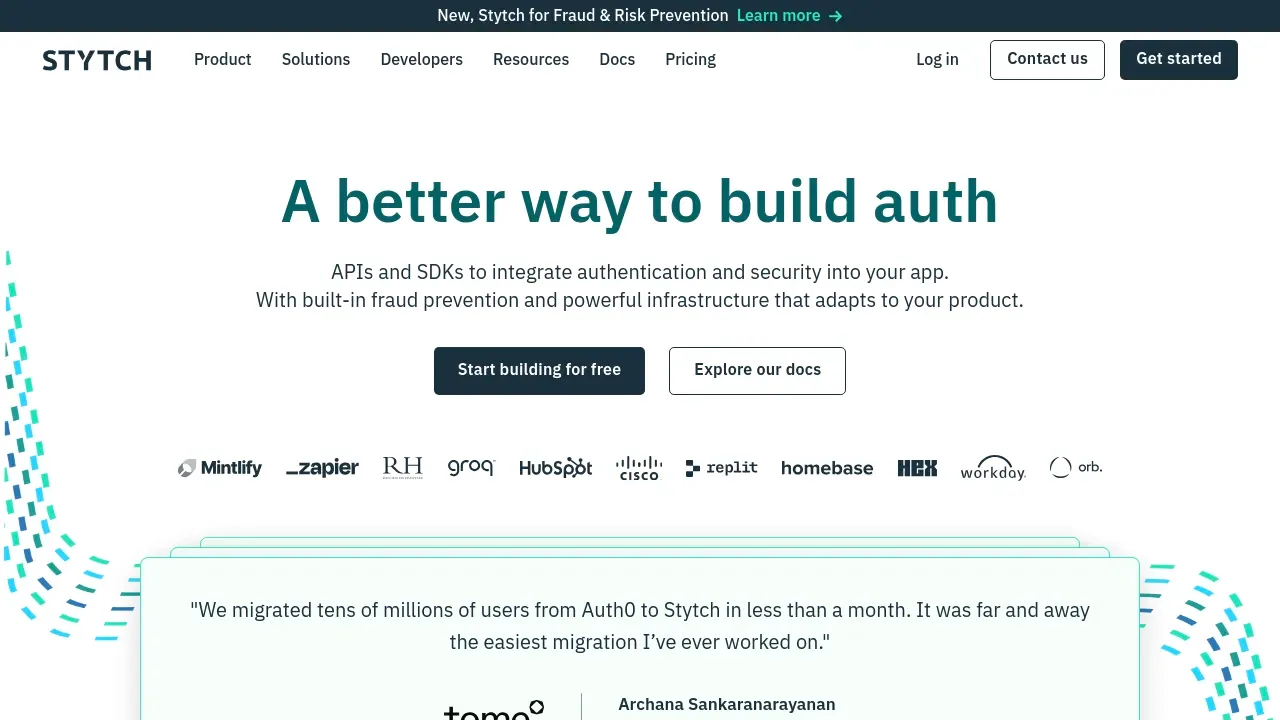Open the Product navigation menu

[223, 60]
